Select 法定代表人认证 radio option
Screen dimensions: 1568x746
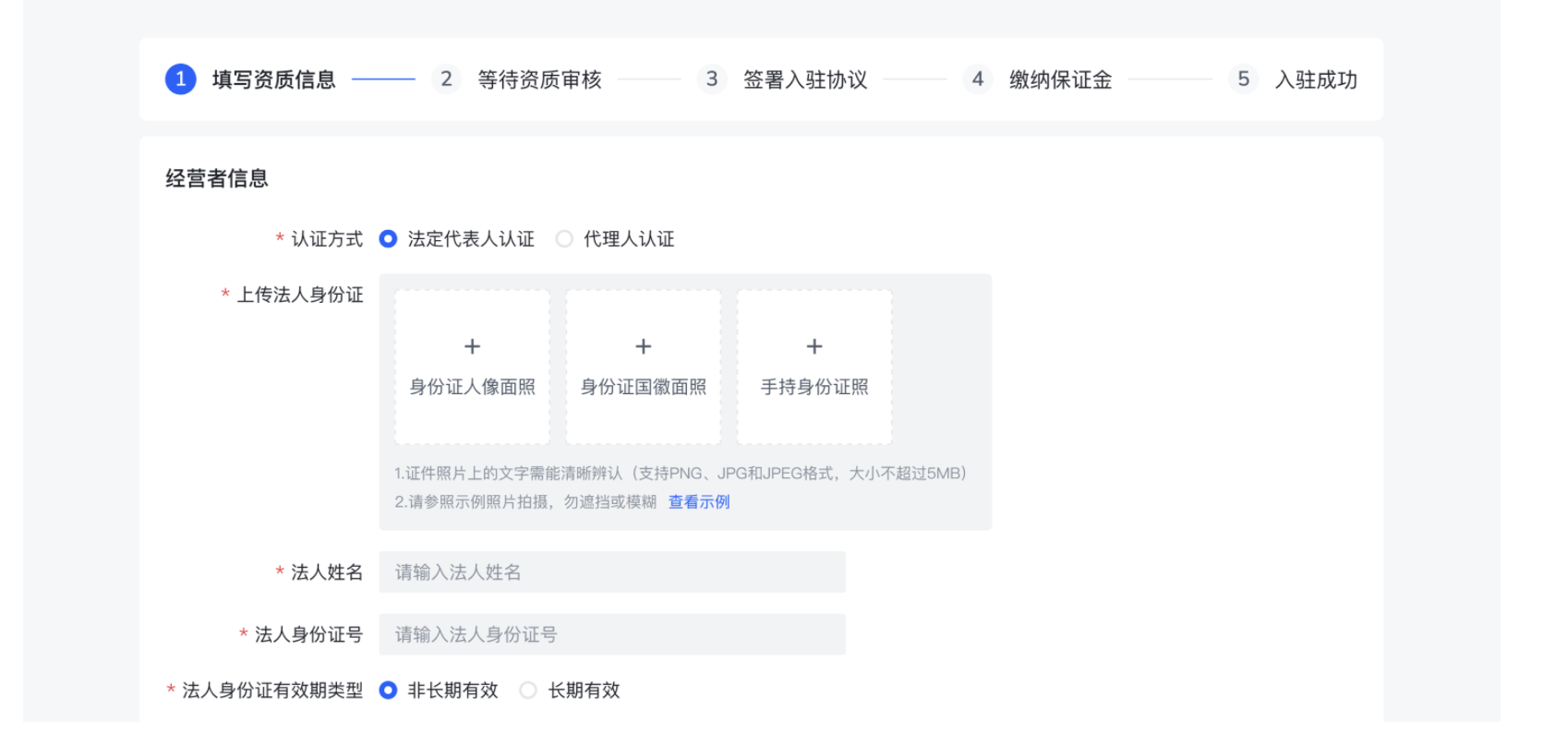pyautogui.click(x=389, y=239)
